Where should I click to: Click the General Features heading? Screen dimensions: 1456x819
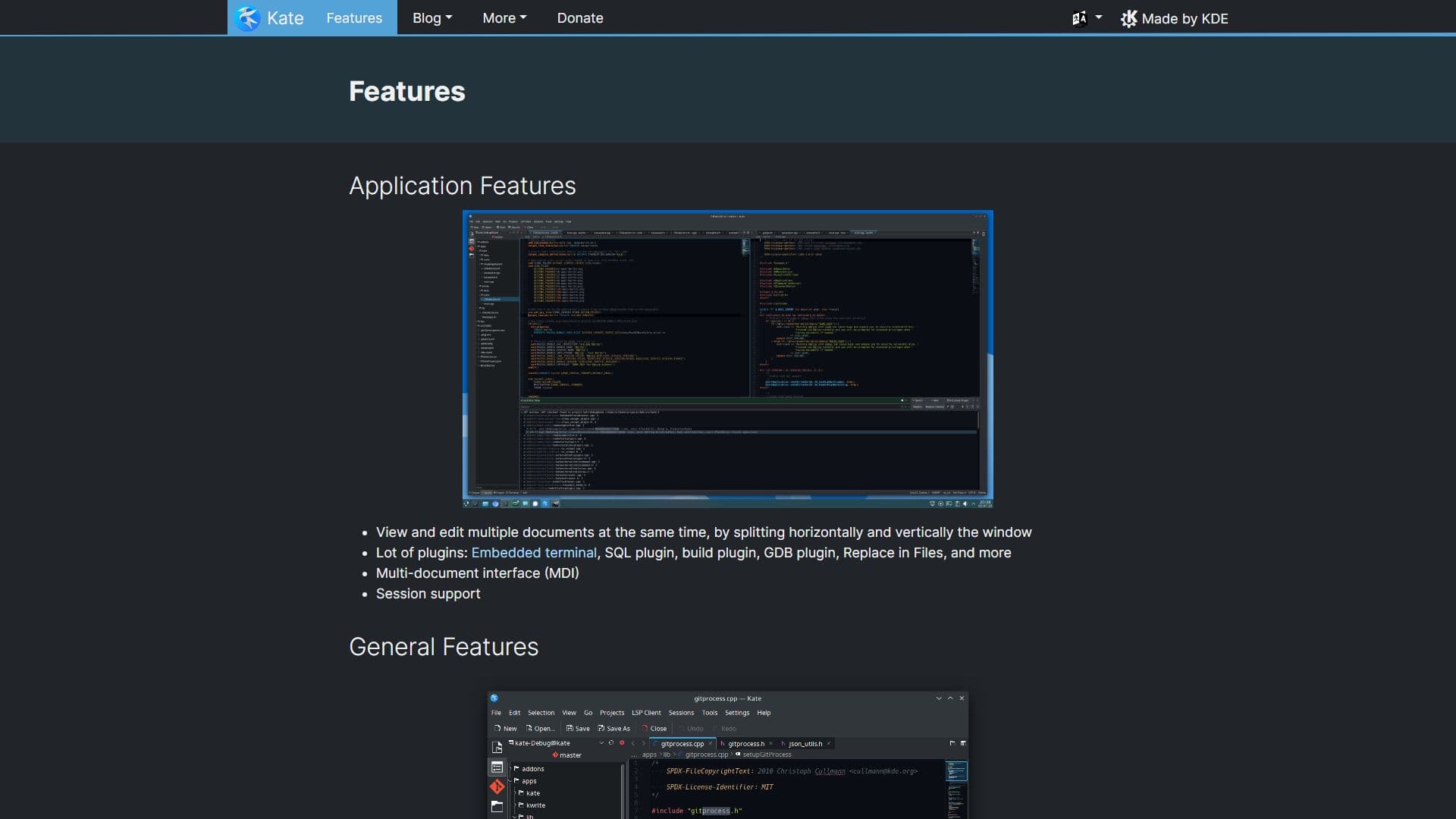click(x=444, y=647)
